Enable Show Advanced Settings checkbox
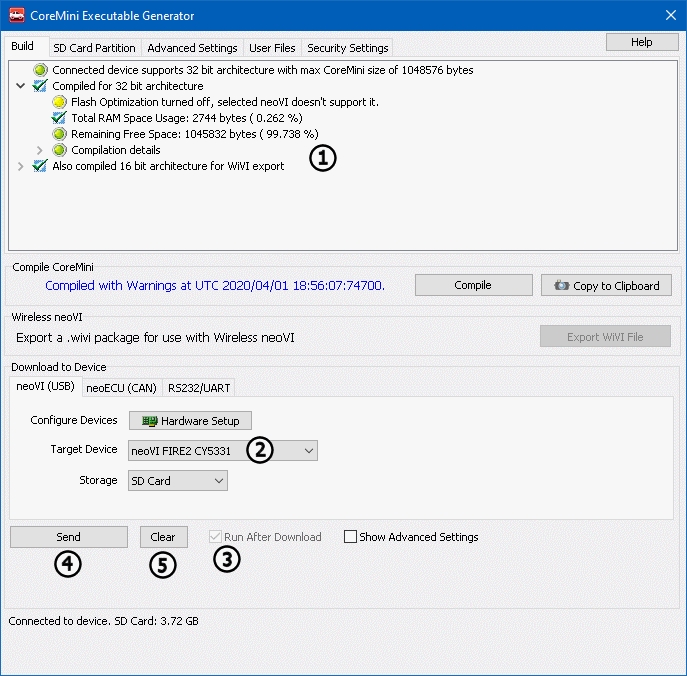The height and width of the screenshot is (676, 687). 350,537
